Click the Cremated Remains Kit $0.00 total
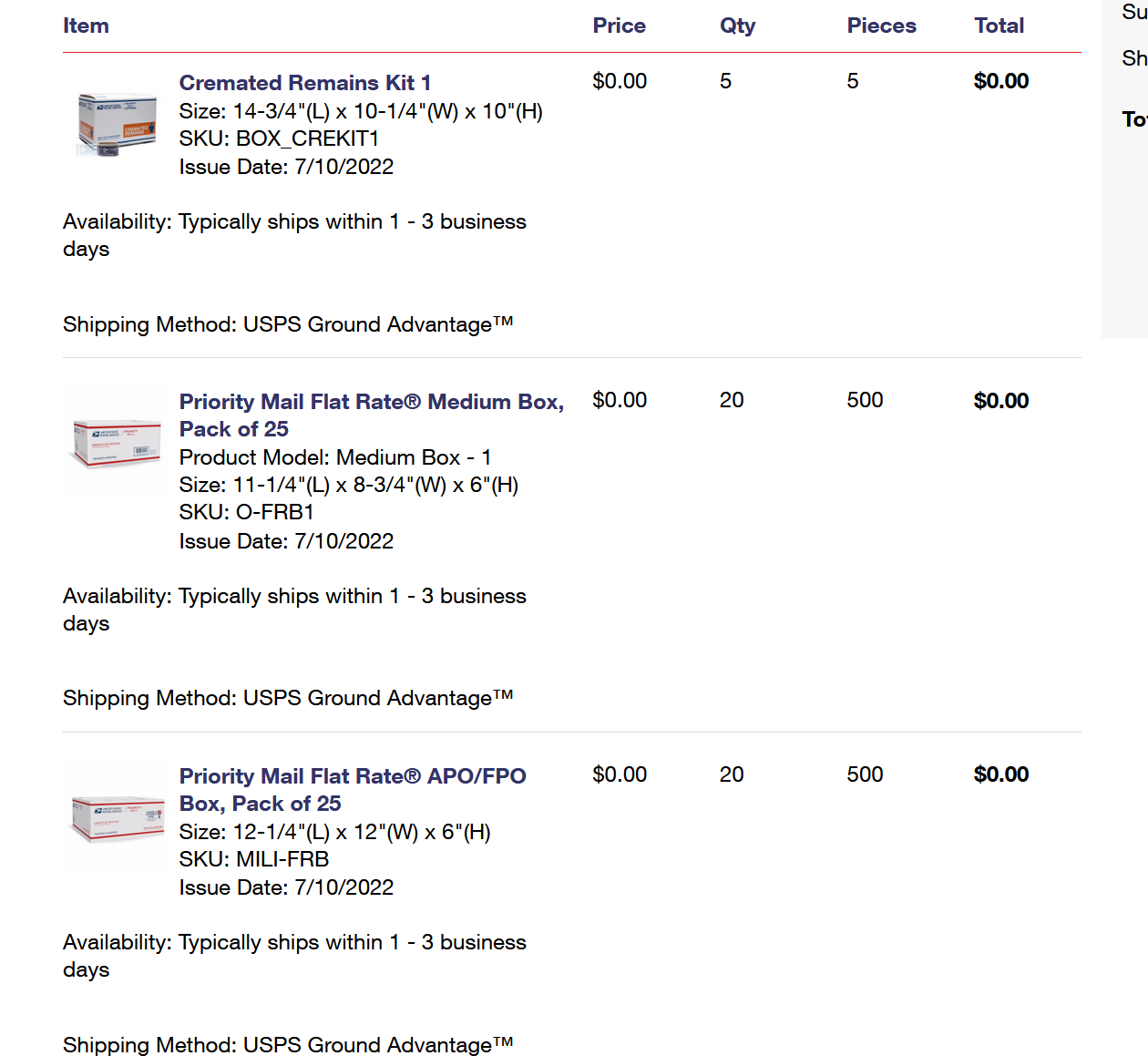Screen dimensions: 1148x1056 click(x=1000, y=81)
